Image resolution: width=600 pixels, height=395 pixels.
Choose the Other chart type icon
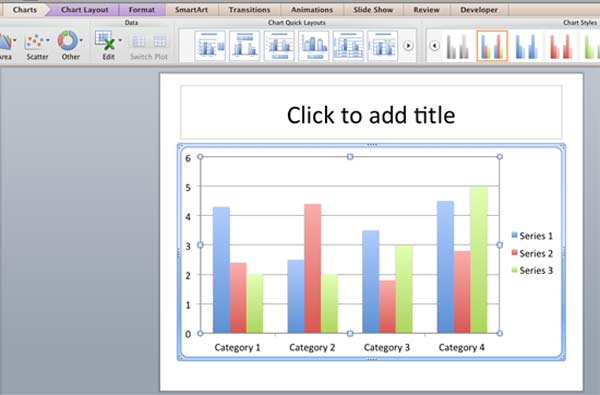(68, 41)
